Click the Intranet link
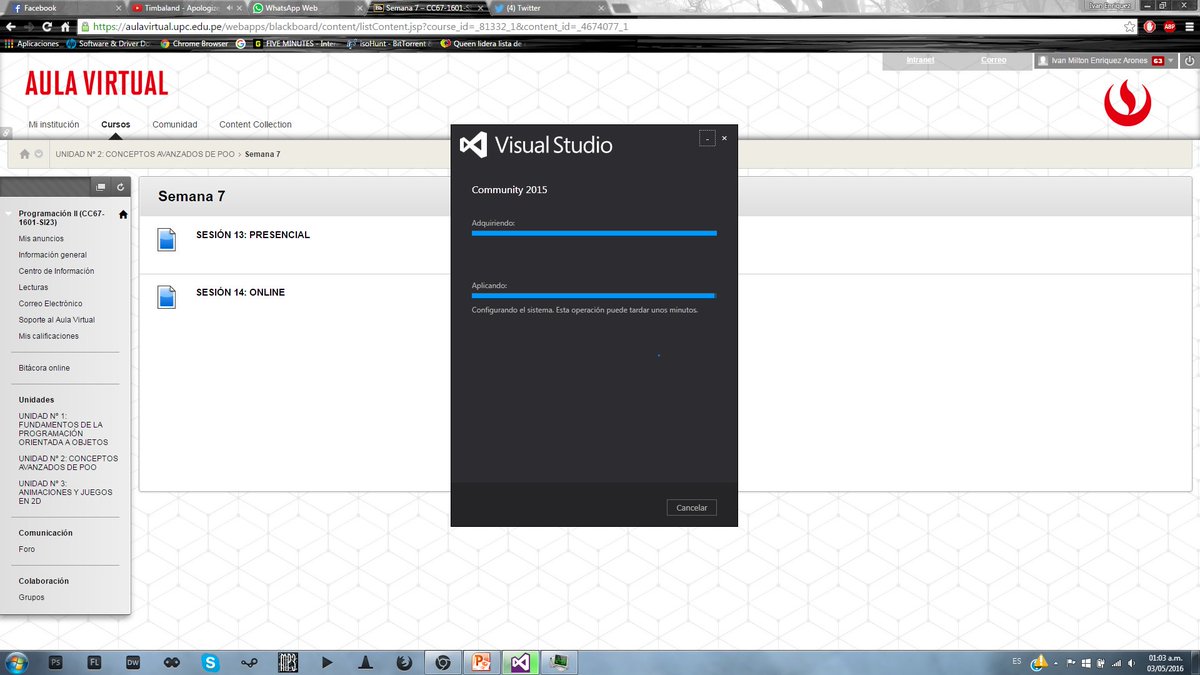The width and height of the screenshot is (1200, 675). click(920, 61)
